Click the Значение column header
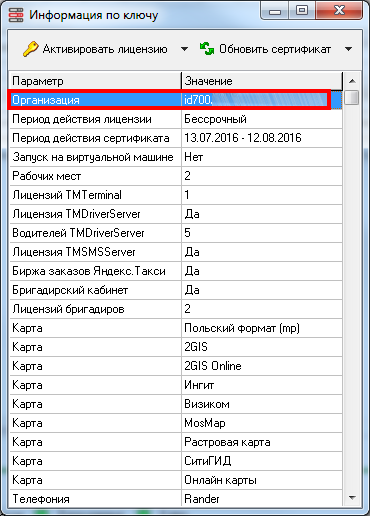 262,81
